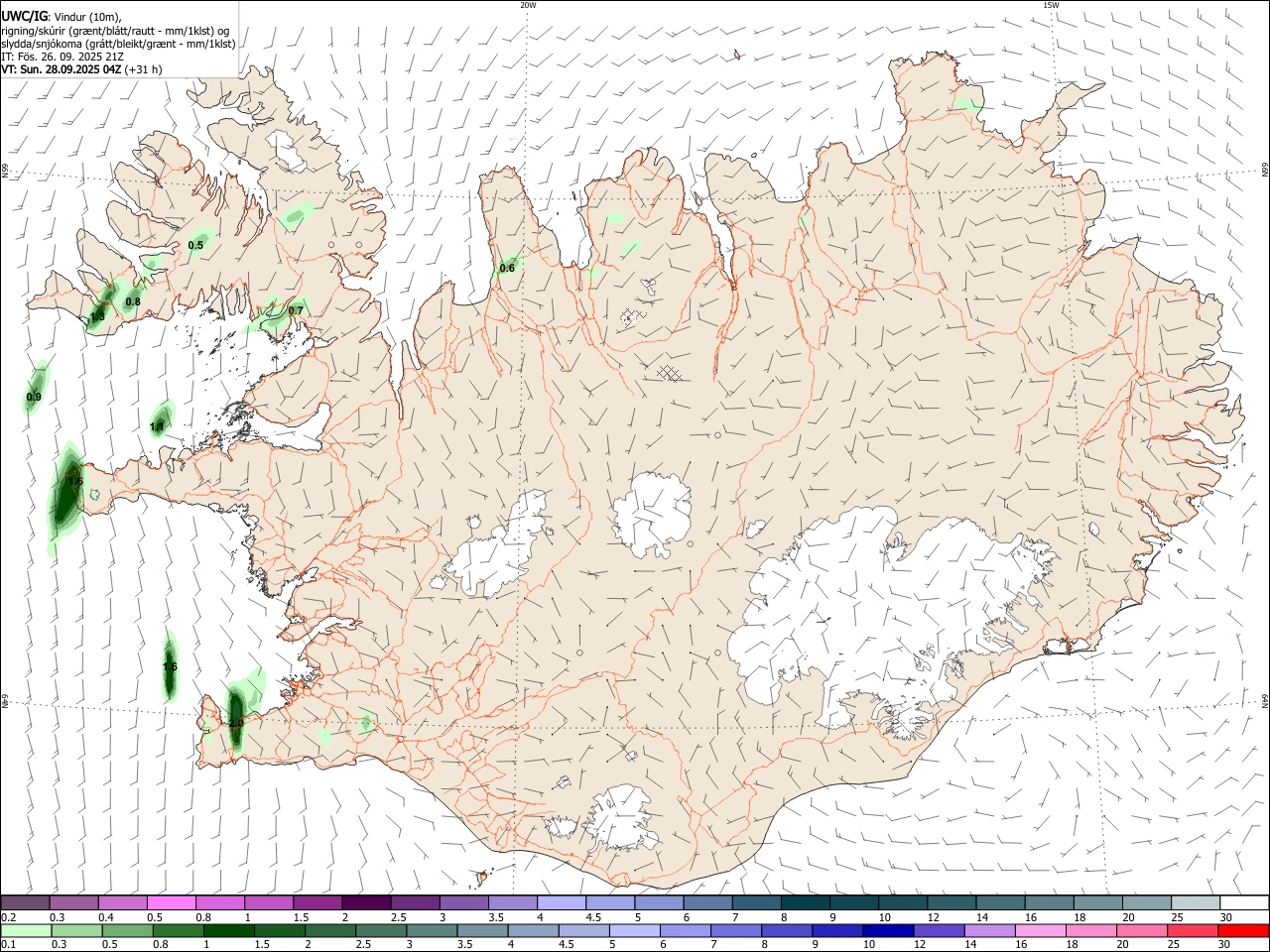Select the grey-purple 0.2 swatch starting the upper legend
Viewport: 1270px width, 952px height.
coord(25,902)
